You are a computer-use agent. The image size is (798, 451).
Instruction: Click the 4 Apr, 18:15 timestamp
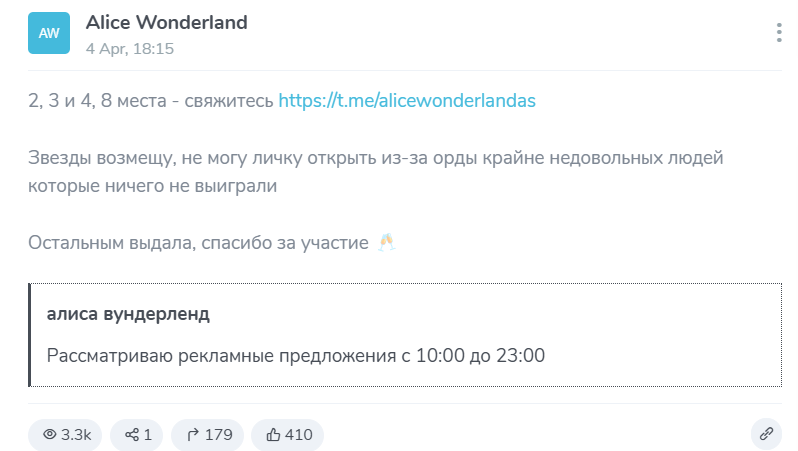tap(130, 48)
